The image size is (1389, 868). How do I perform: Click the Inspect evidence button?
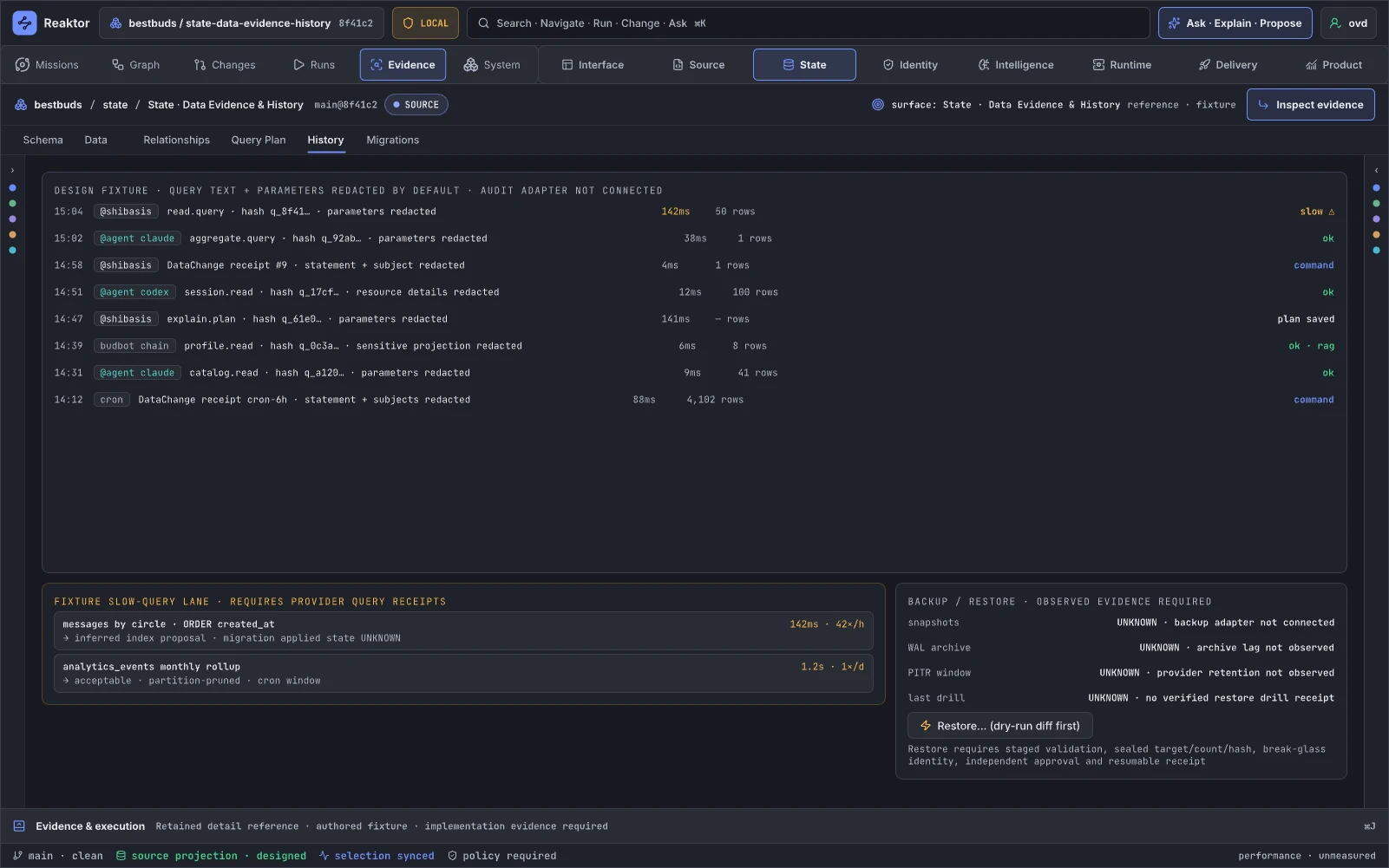(x=1310, y=105)
